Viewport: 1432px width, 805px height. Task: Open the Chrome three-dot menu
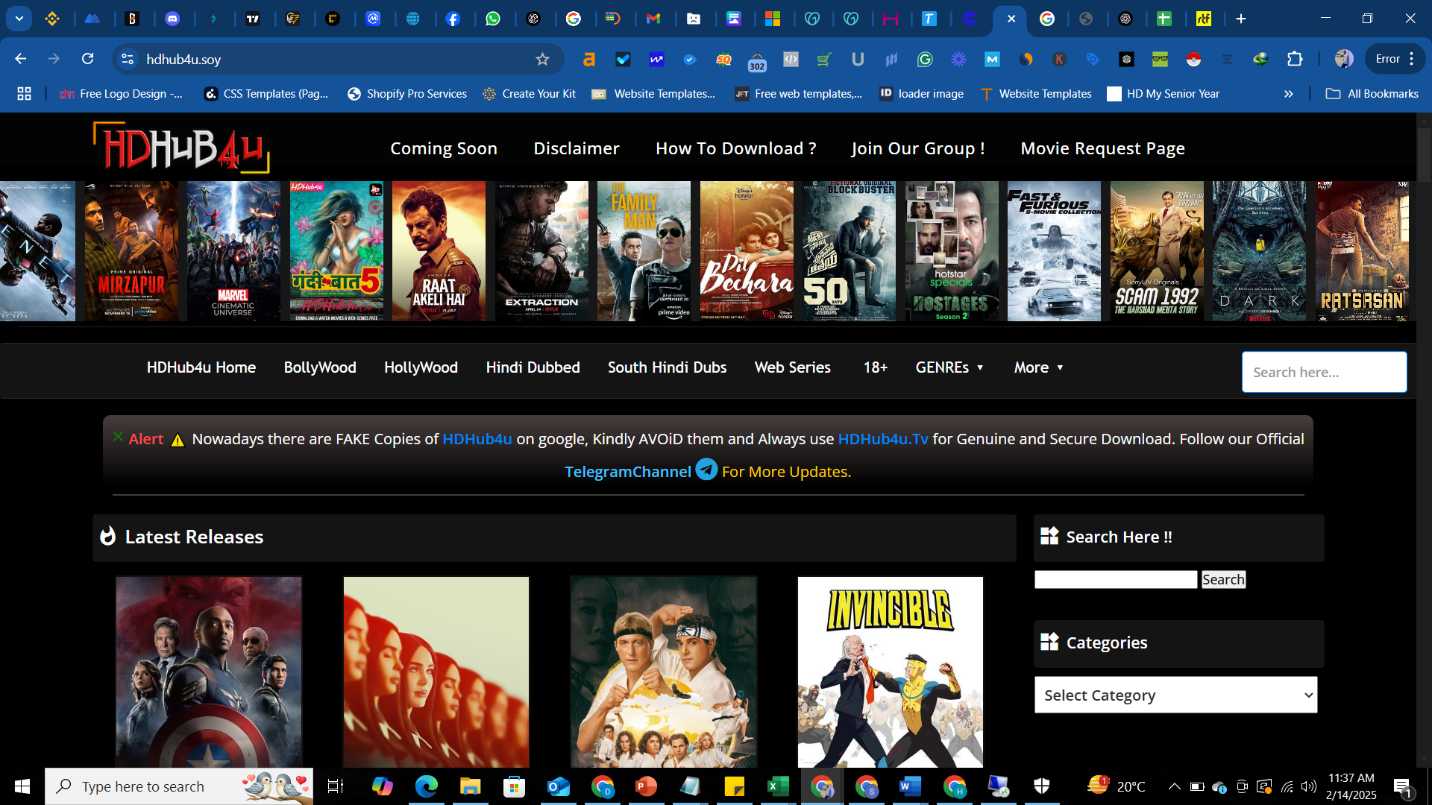[x=1411, y=59]
